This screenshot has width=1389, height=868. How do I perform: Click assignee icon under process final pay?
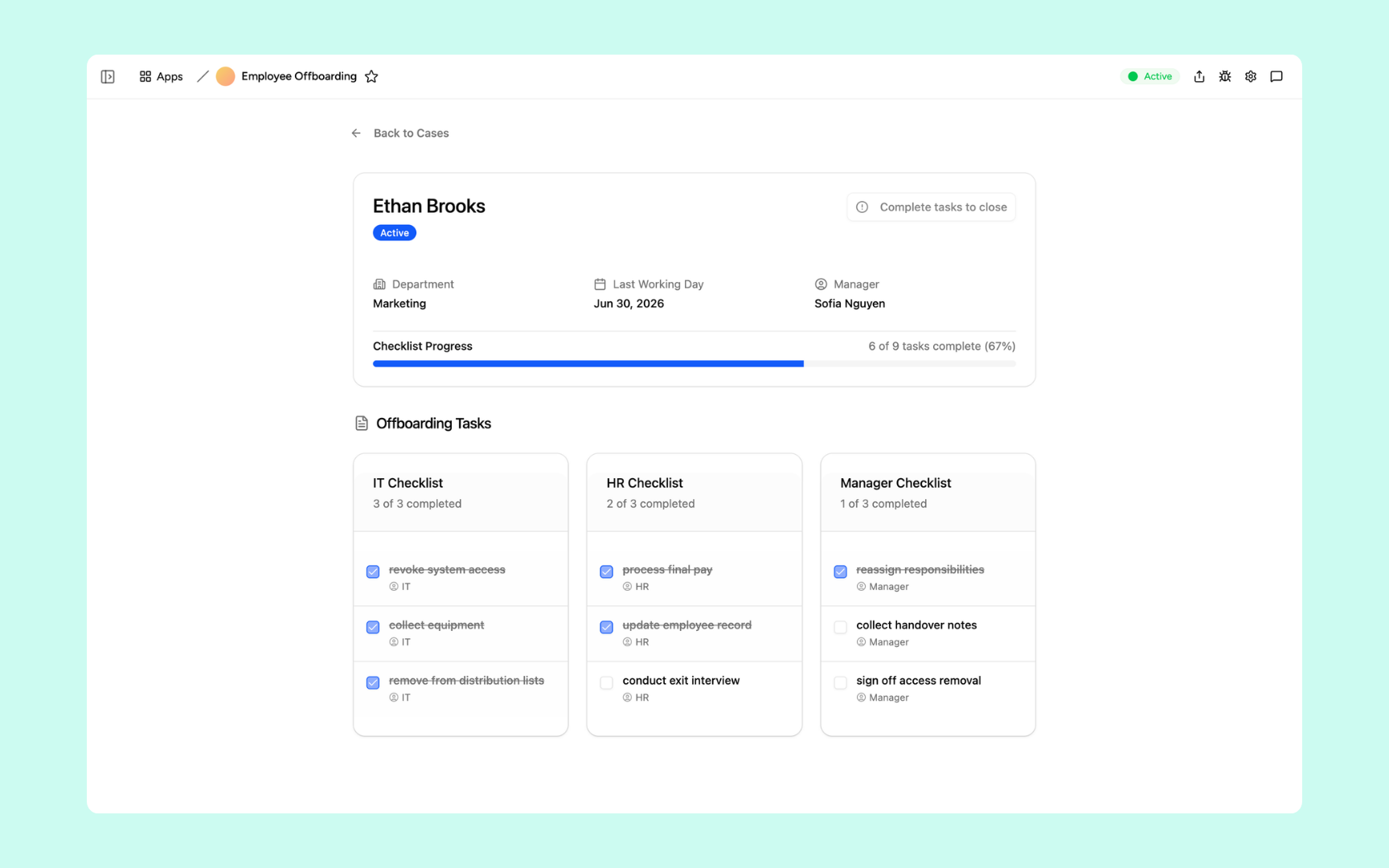click(627, 587)
